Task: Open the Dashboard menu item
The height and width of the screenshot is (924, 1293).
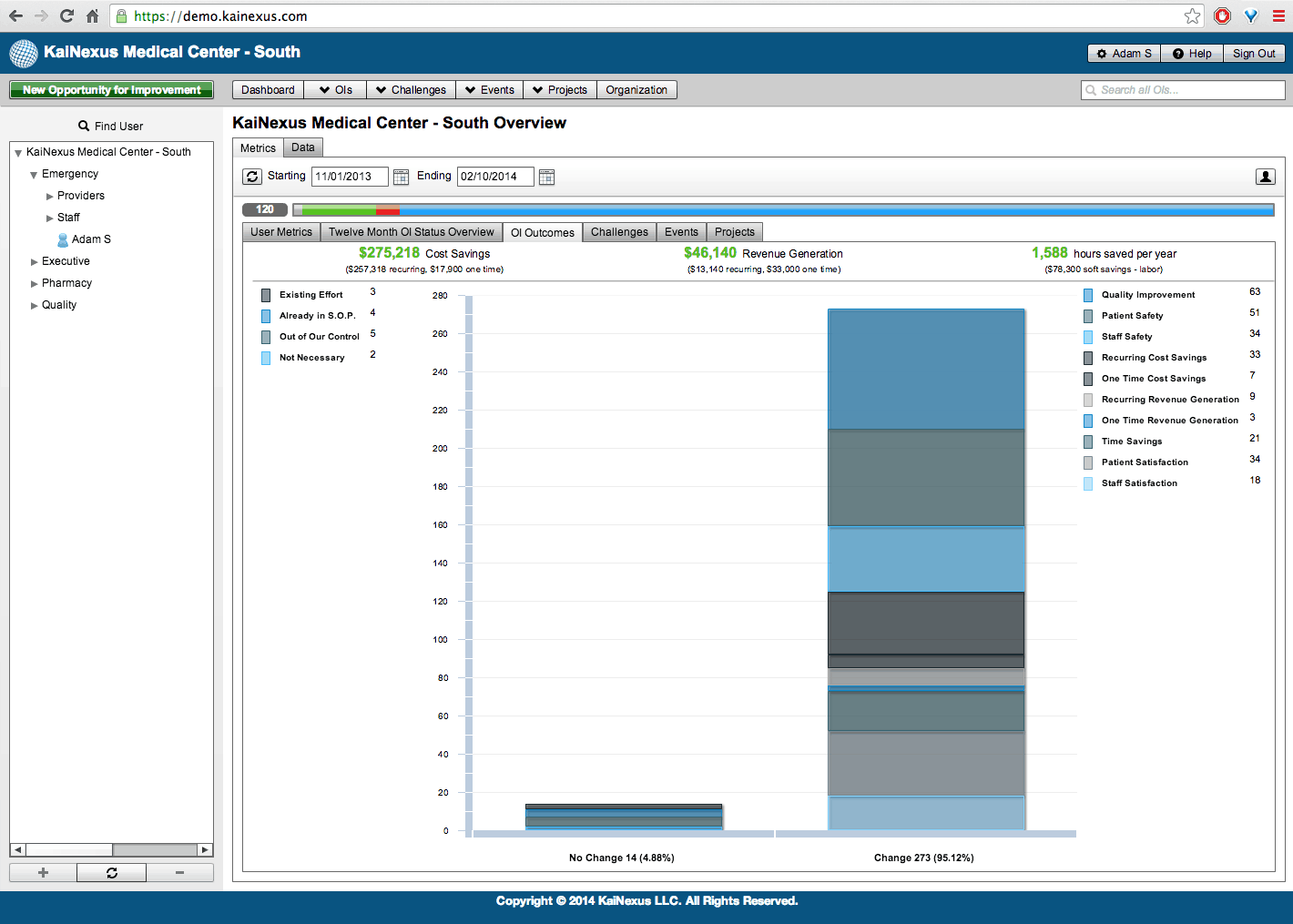Action: pos(268,90)
